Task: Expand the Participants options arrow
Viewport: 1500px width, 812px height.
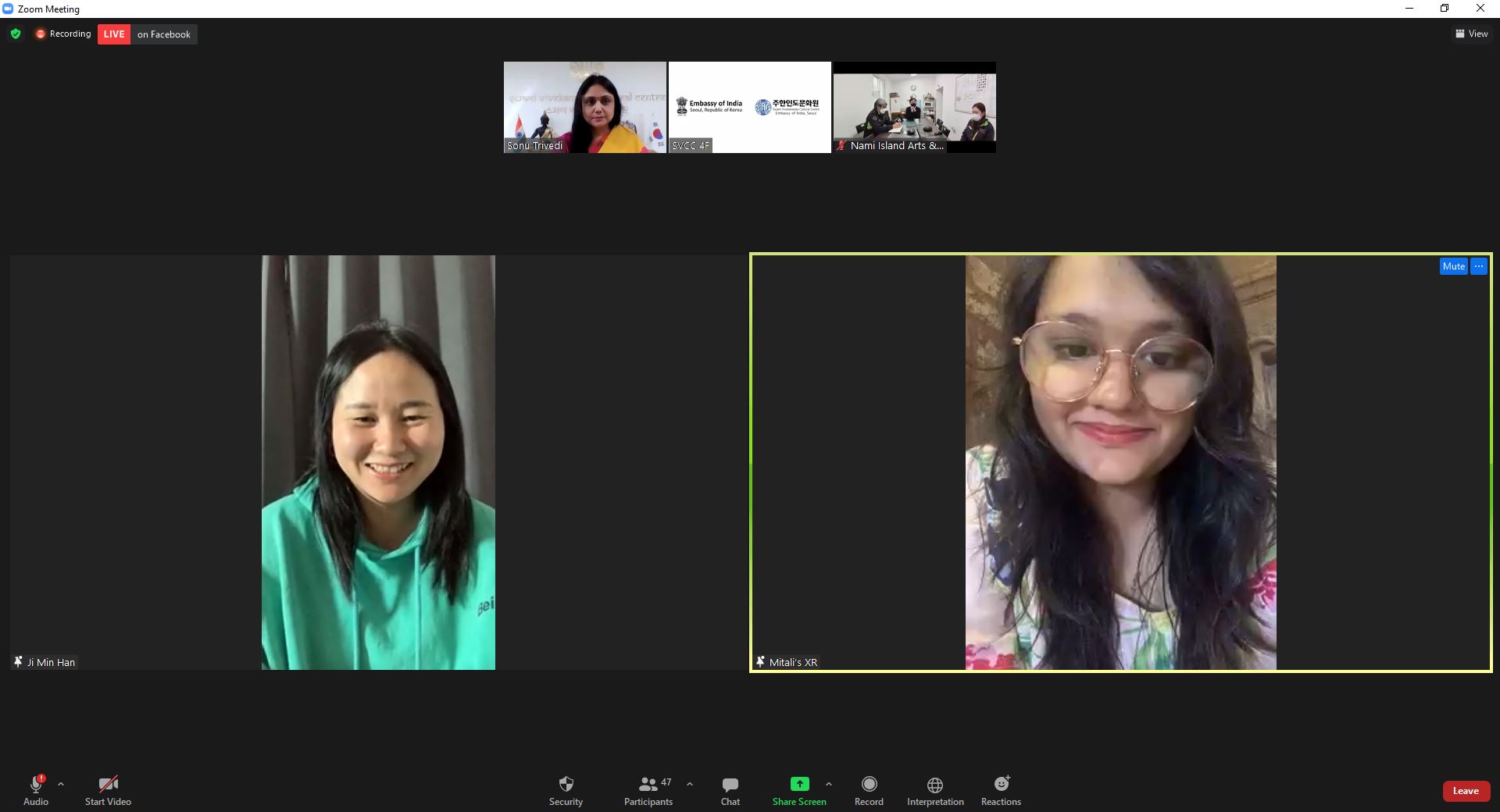Action: pyautogui.click(x=690, y=784)
